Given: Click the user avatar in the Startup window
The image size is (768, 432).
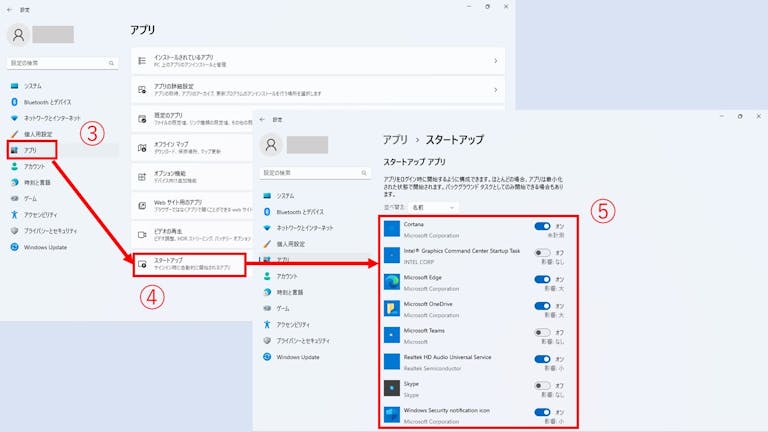Looking at the screenshot, I should (x=271, y=144).
